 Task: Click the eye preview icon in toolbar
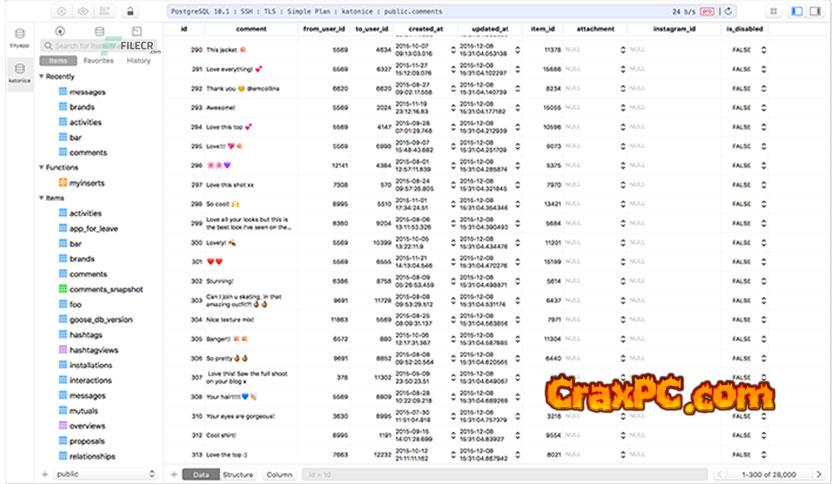click(82, 11)
